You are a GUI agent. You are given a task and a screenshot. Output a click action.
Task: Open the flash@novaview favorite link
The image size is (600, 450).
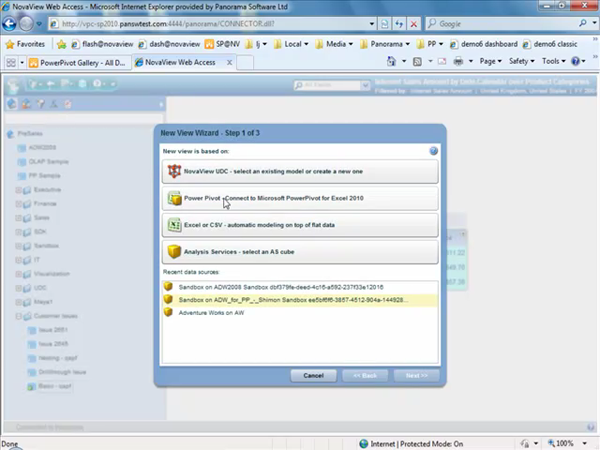click(x=102, y=44)
